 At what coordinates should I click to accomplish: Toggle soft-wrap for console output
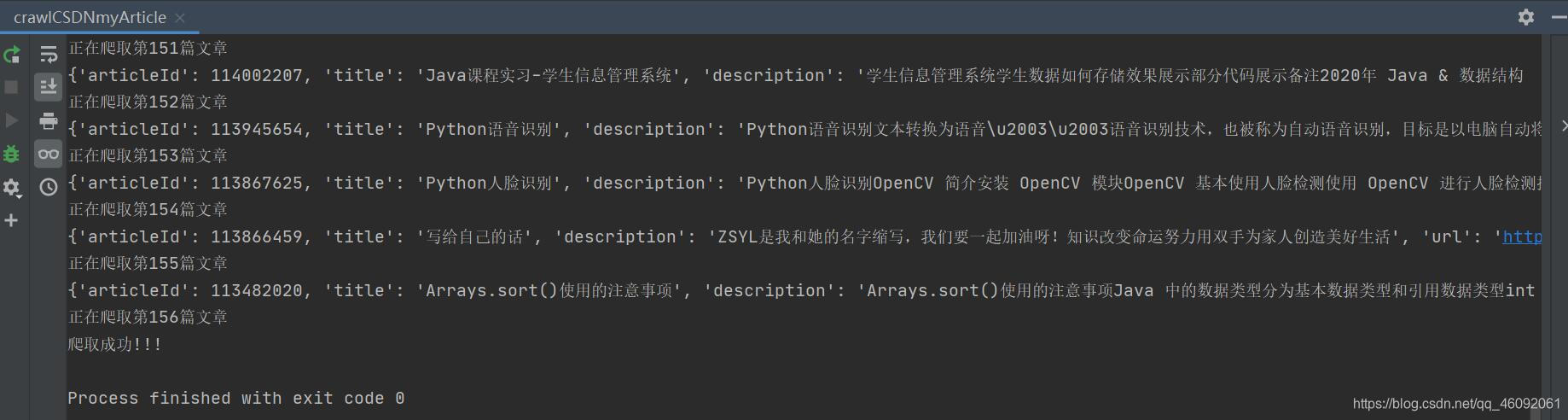click(49, 55)
